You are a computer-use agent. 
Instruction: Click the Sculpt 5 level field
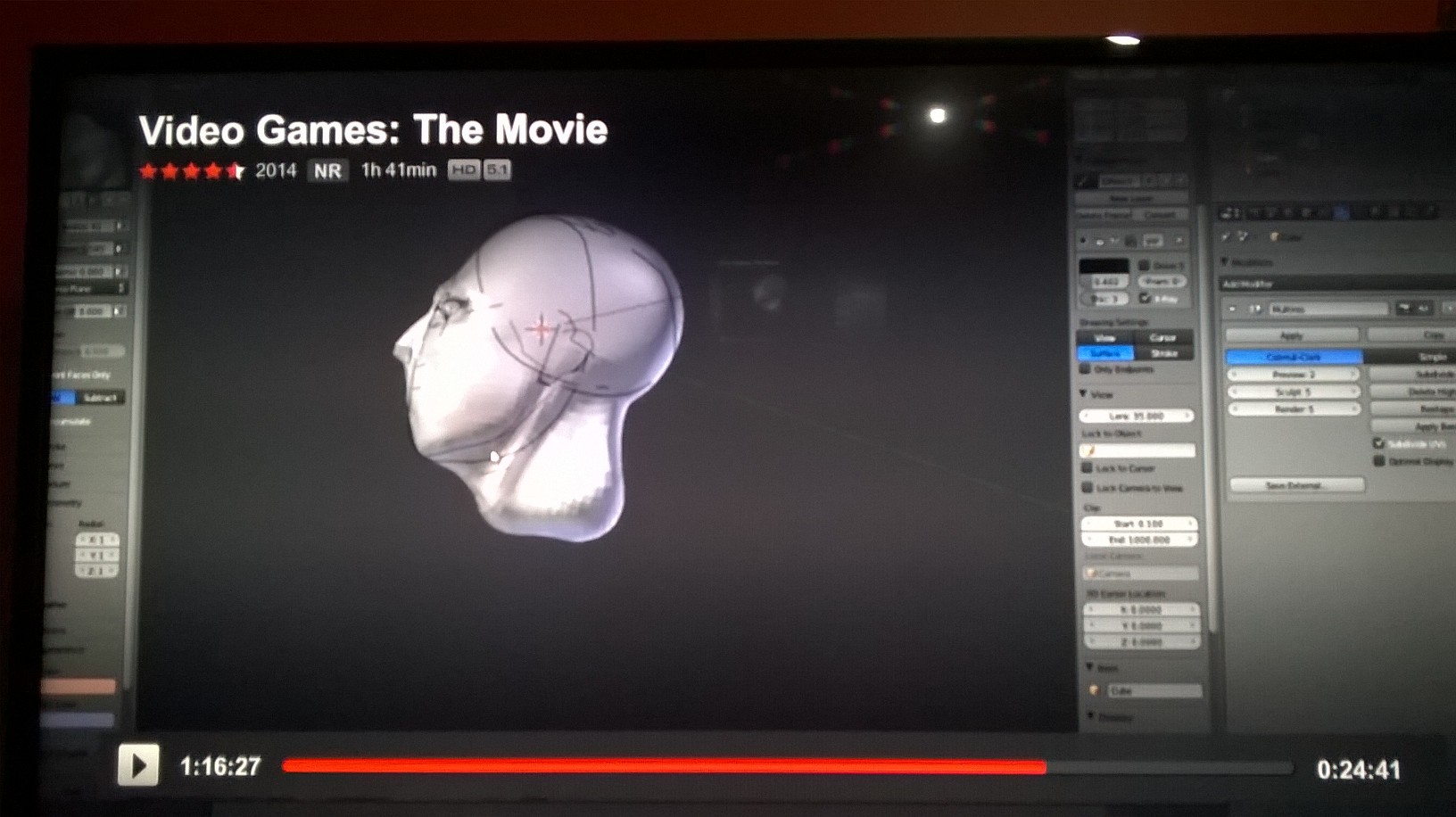click(1294, 392)
